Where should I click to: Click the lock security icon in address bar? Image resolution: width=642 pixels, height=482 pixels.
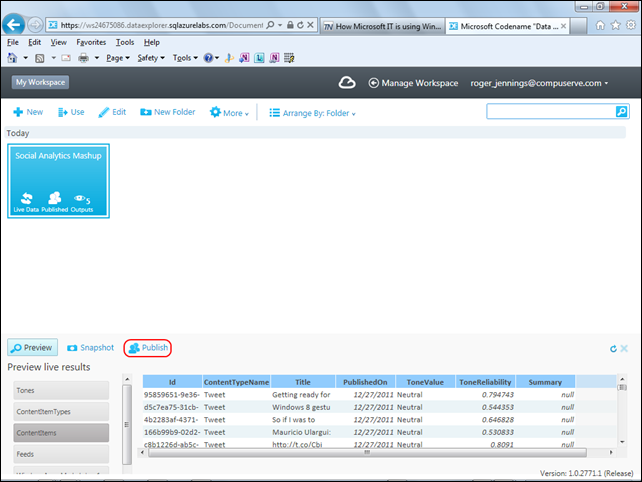290,25
